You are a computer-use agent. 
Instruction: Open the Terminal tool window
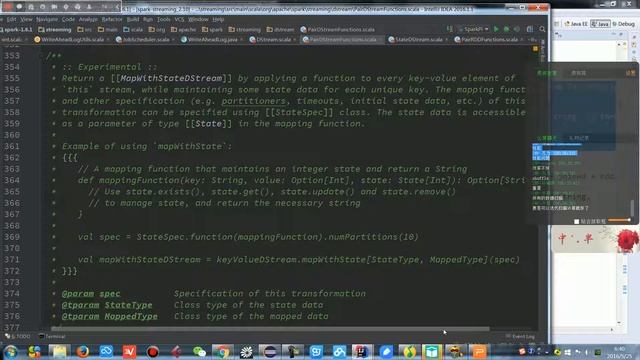[52, 337]
